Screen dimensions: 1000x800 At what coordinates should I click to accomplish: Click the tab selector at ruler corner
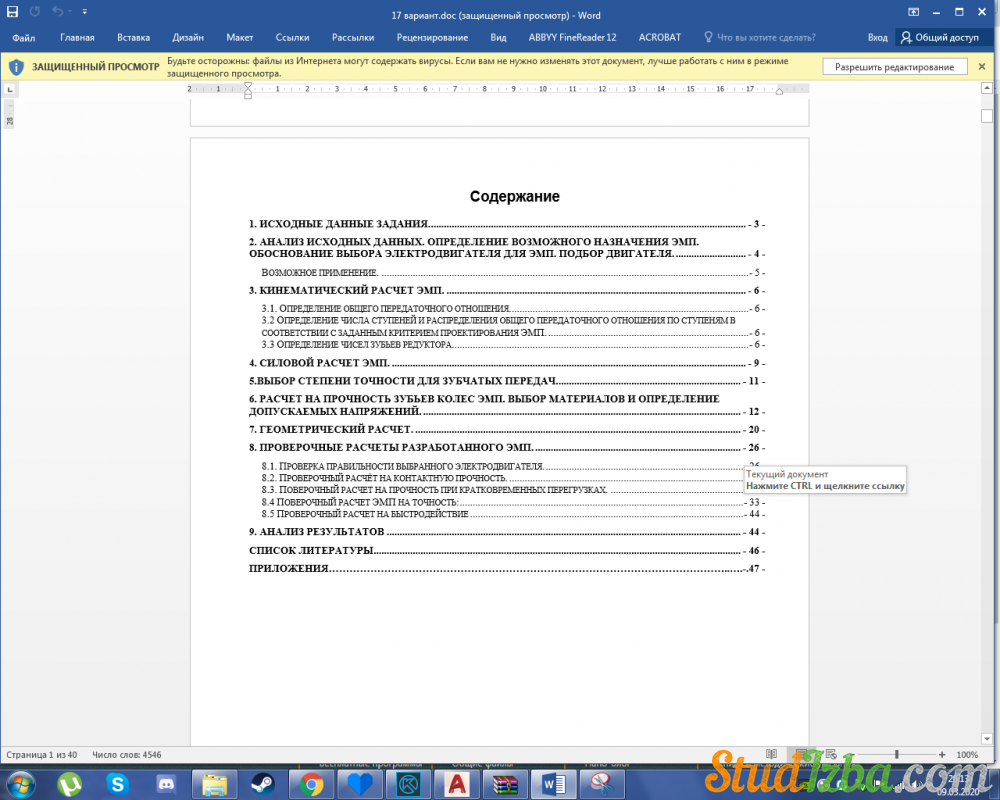[10, 89]
